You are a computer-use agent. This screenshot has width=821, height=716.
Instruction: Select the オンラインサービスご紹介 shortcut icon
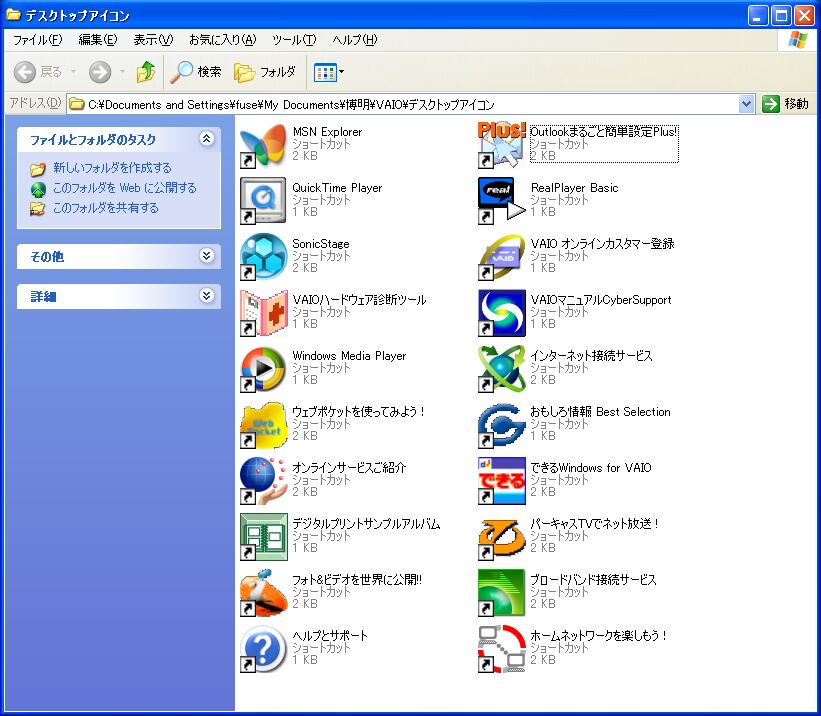tap(263, 481)
